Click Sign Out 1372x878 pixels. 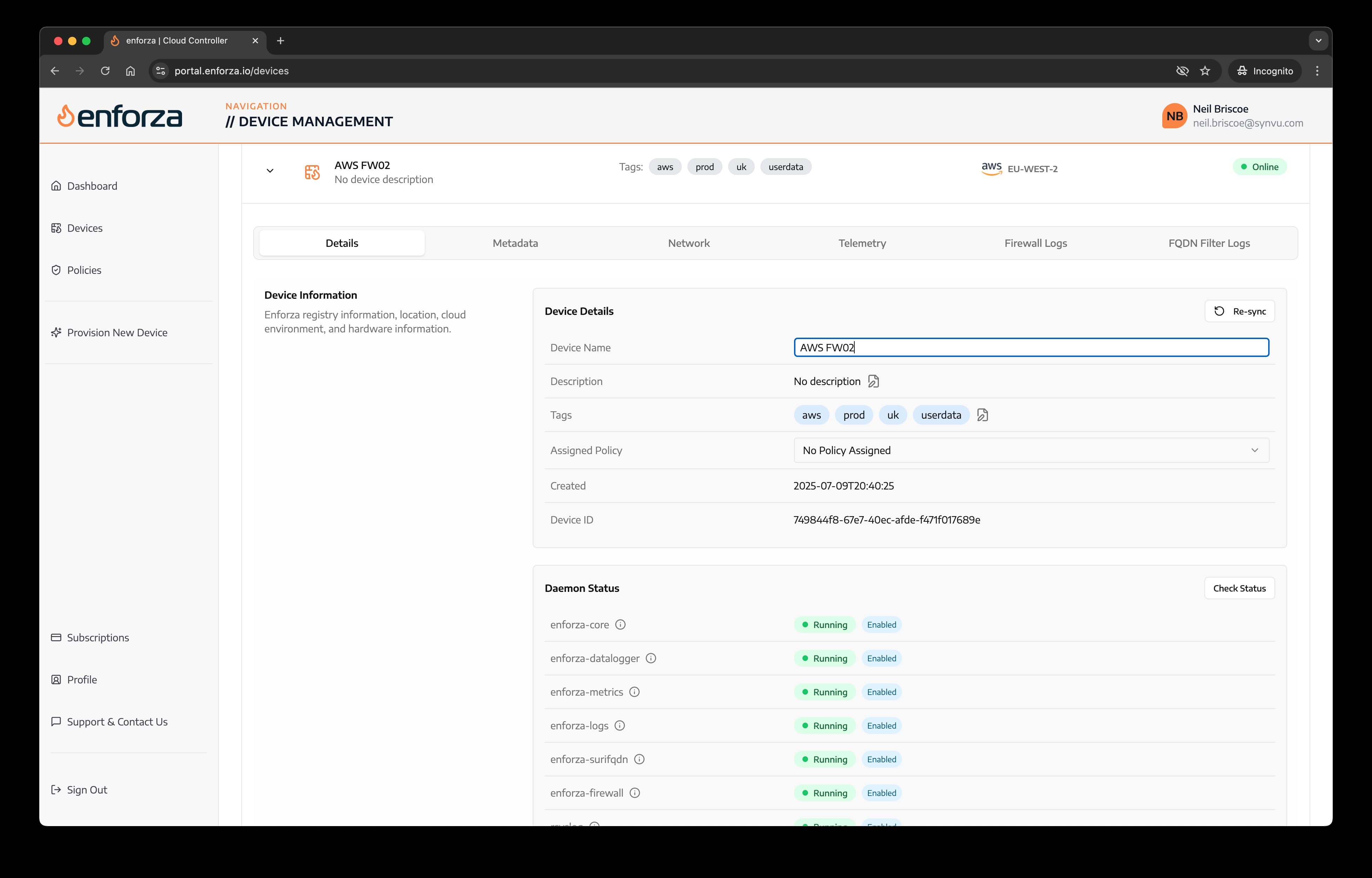point(79,790)
